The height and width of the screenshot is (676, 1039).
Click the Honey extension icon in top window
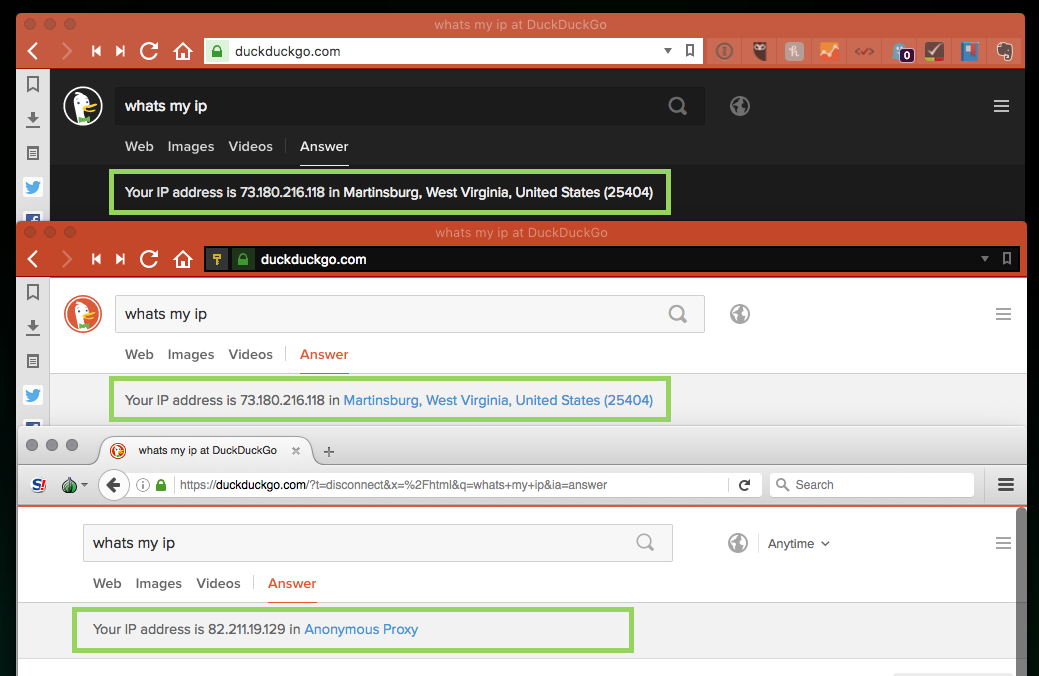point(794,51)
